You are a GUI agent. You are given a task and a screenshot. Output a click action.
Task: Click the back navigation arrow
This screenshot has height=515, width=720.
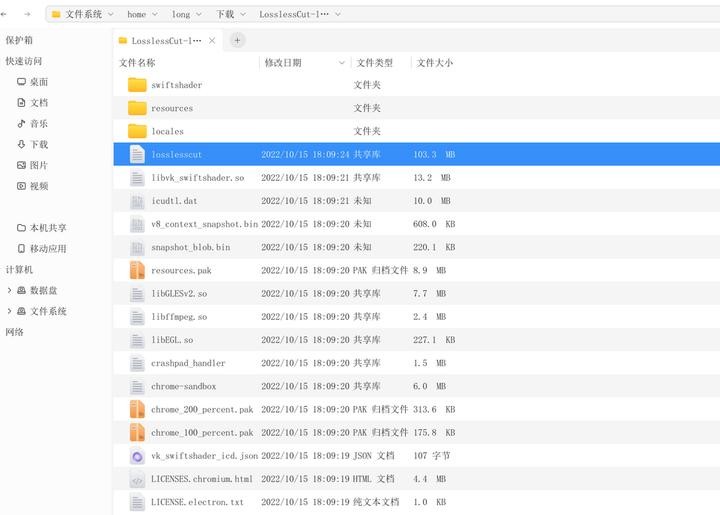[x=8, y=15]
